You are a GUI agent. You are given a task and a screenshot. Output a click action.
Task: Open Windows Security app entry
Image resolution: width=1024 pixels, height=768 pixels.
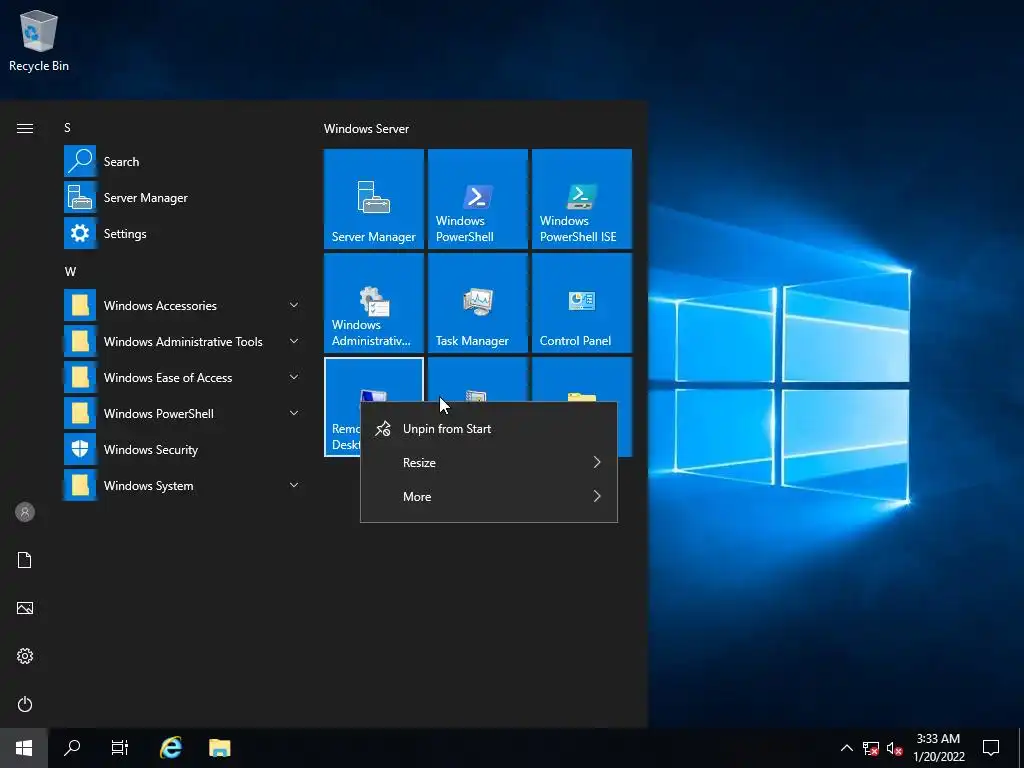point(182,449)
